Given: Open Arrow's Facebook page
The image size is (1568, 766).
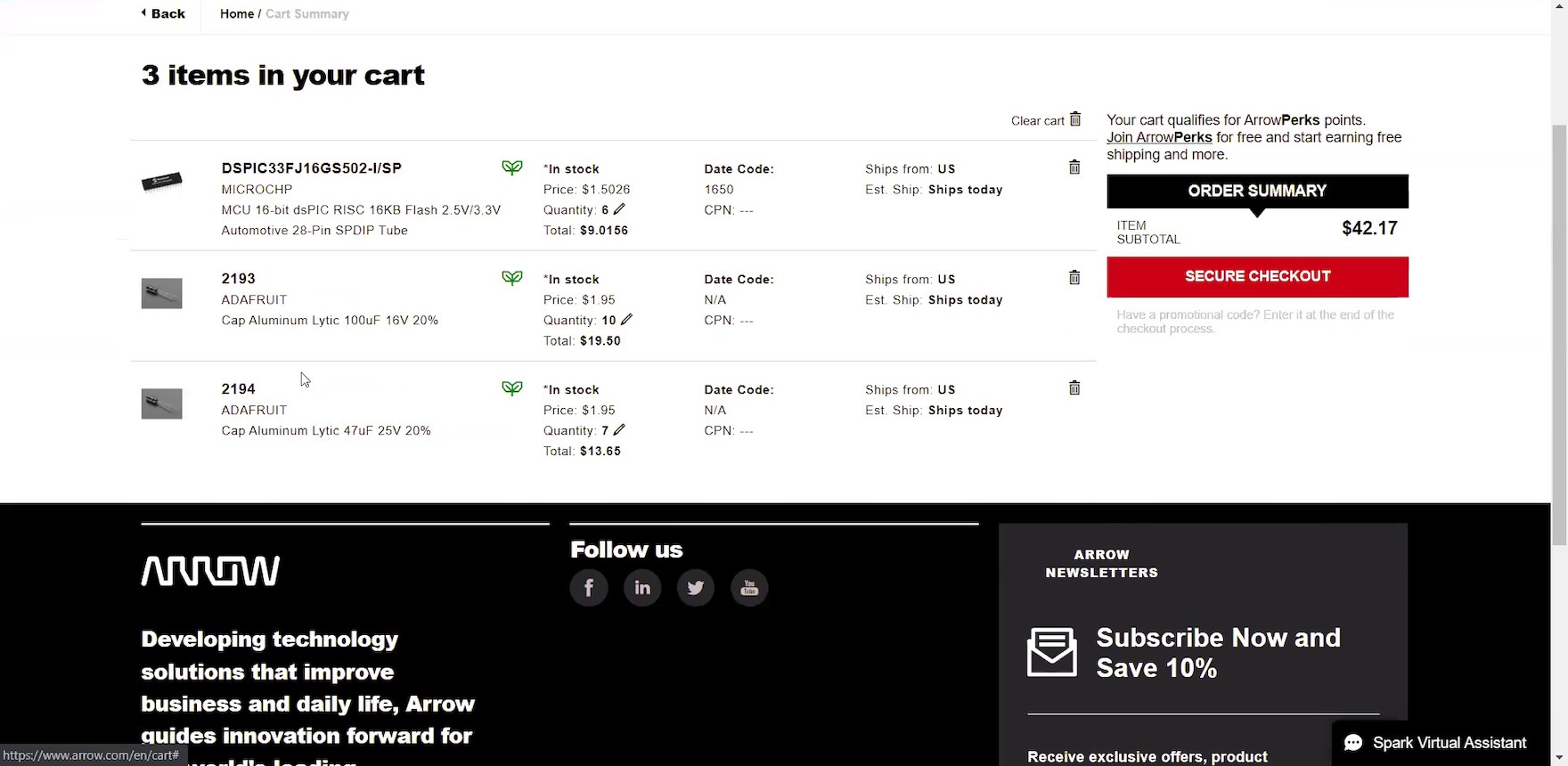Looking at the screenshot, I should pyautogui.click(x=589, y=588).
